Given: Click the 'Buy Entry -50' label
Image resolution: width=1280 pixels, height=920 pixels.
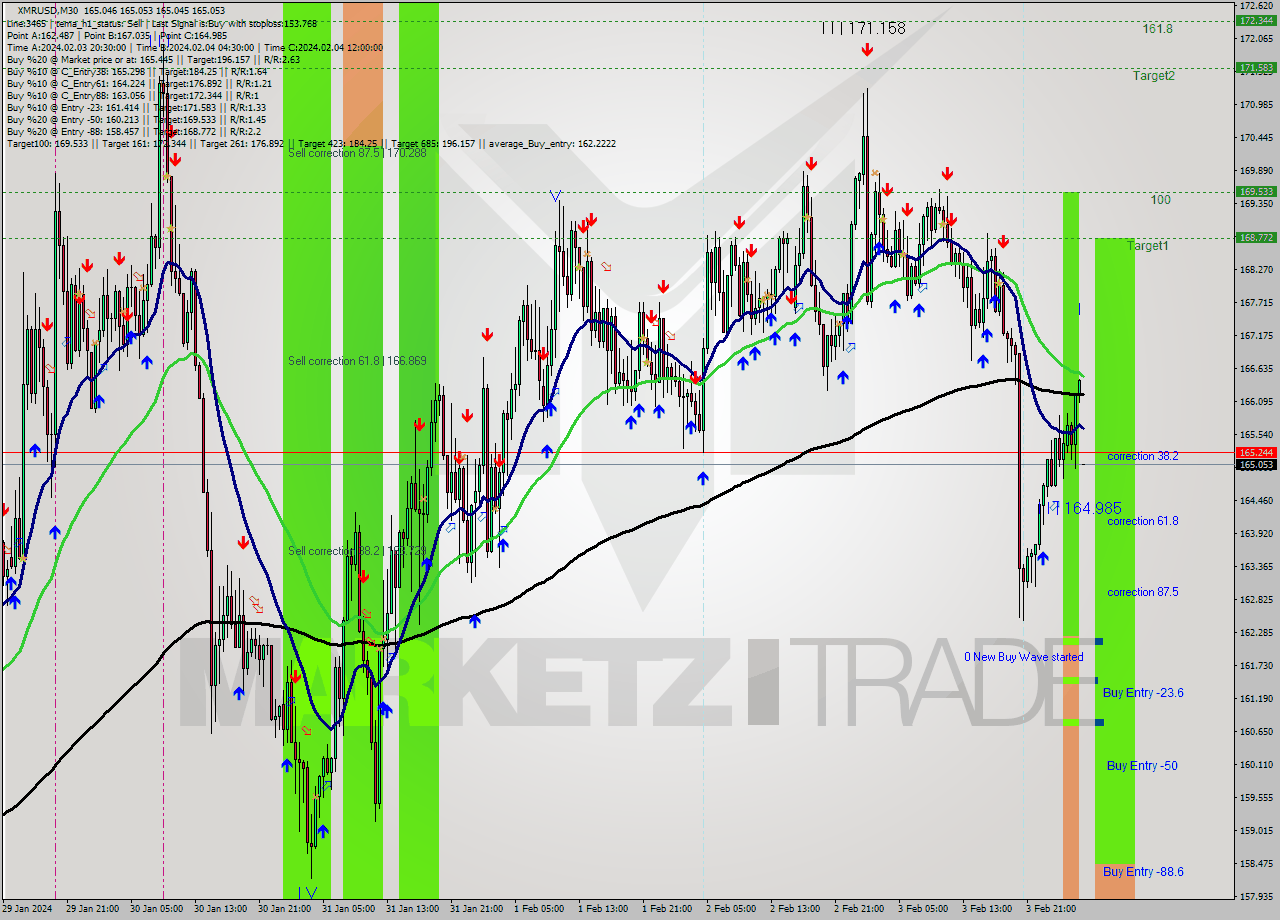Looking at the screenshot, I should (1142, 766).
